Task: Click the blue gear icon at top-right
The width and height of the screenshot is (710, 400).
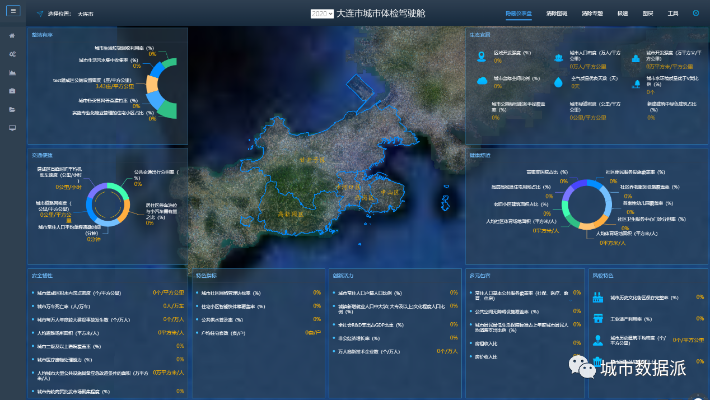Action: pyautogui.click(x=696, y=14)
